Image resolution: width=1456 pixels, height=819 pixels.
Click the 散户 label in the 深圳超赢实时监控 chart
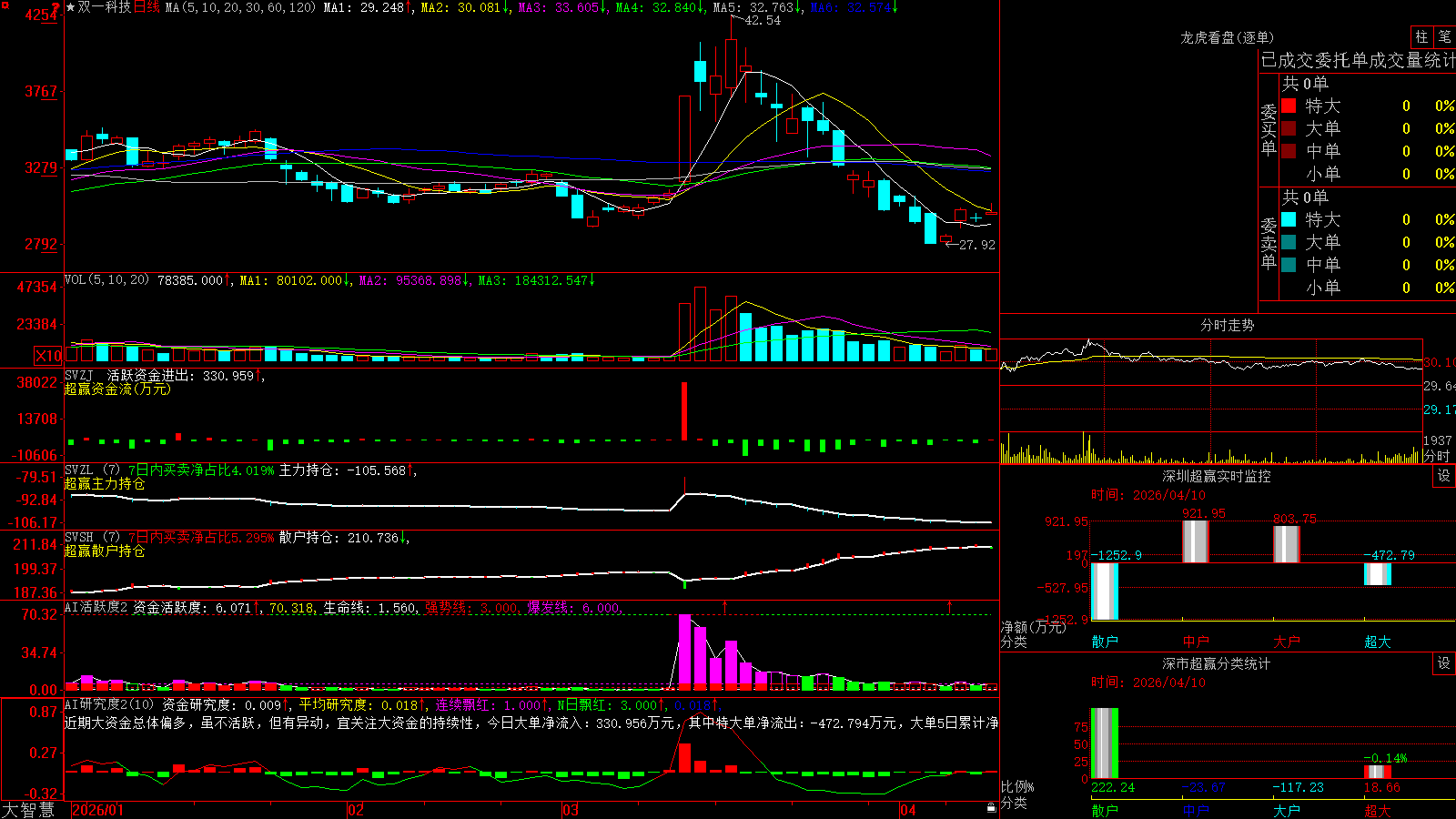point(1105,642)
